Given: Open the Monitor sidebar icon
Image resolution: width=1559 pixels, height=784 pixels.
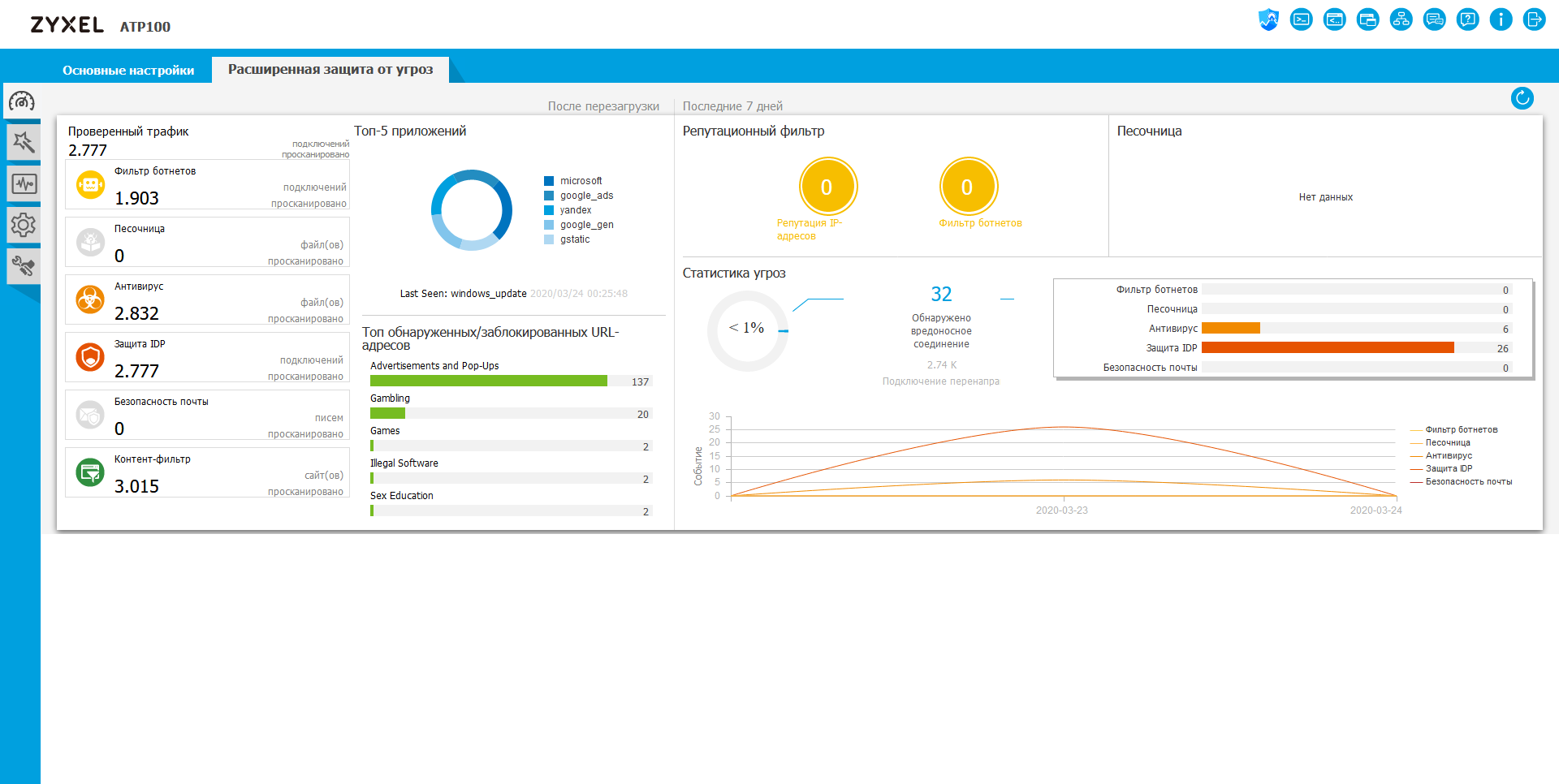Looking at the screenshot, I should pos(24,183).
